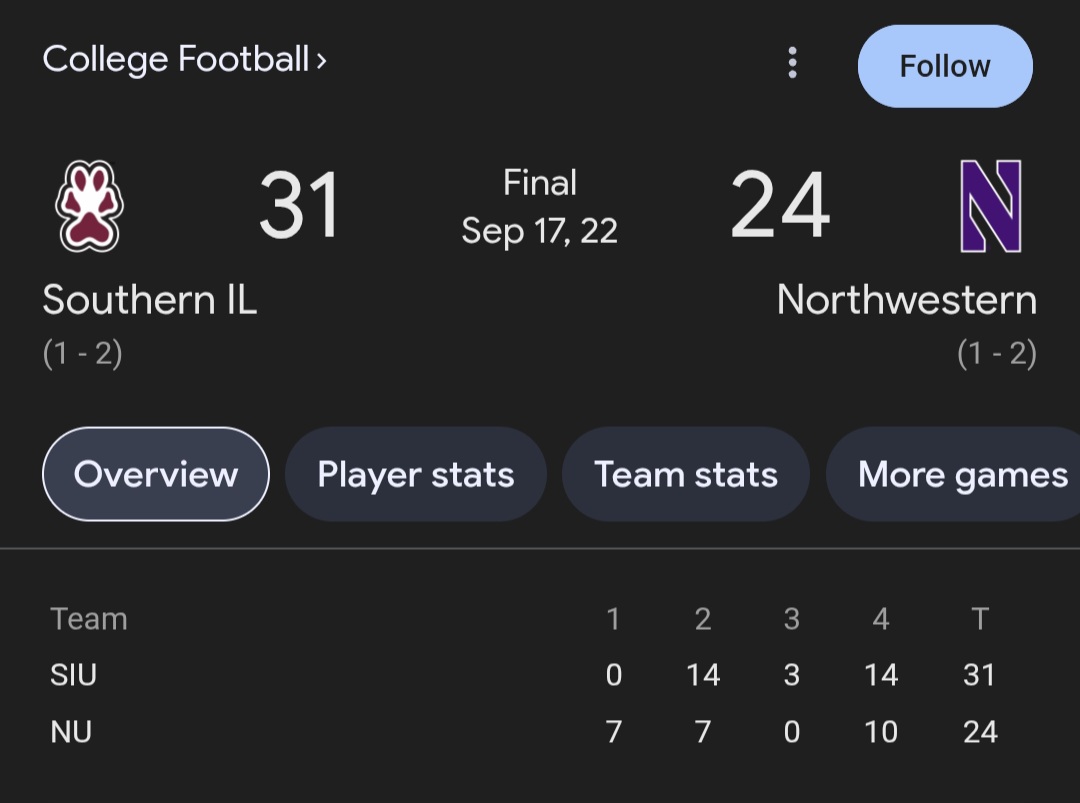The height and width of the screenshot is (803, 1080).
Task: Tap the College Football chevron arrow
Action: (x=321, y=61)
